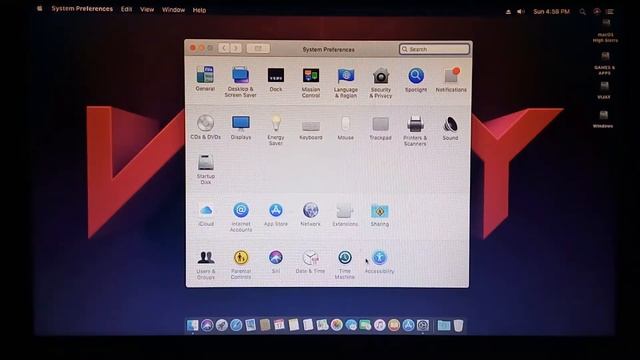Open Messages from the Dock
The image size is (640, 360).
pos(351,325)
